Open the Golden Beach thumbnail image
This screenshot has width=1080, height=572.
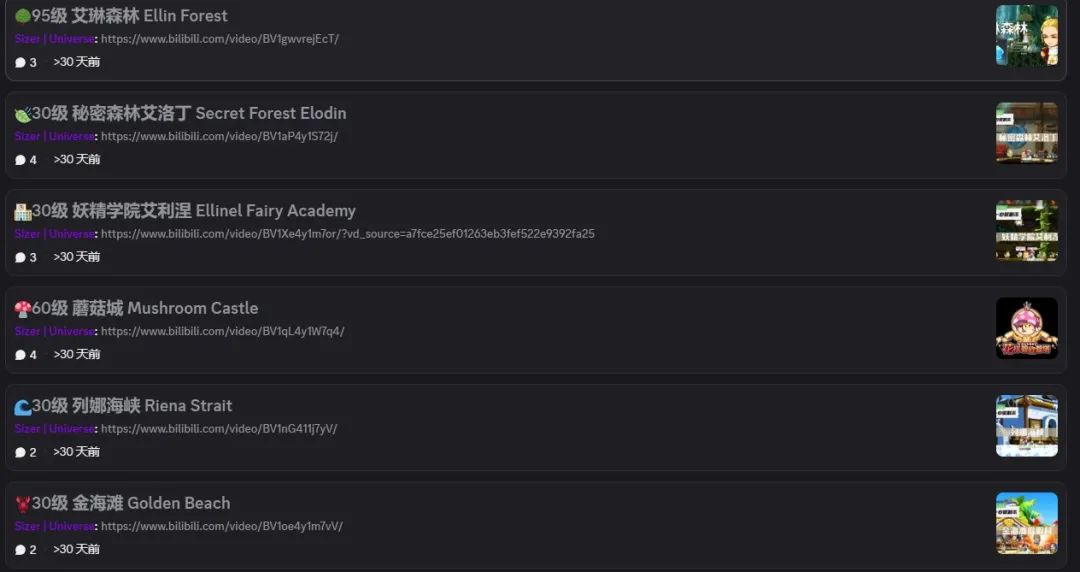(1026, 523)
